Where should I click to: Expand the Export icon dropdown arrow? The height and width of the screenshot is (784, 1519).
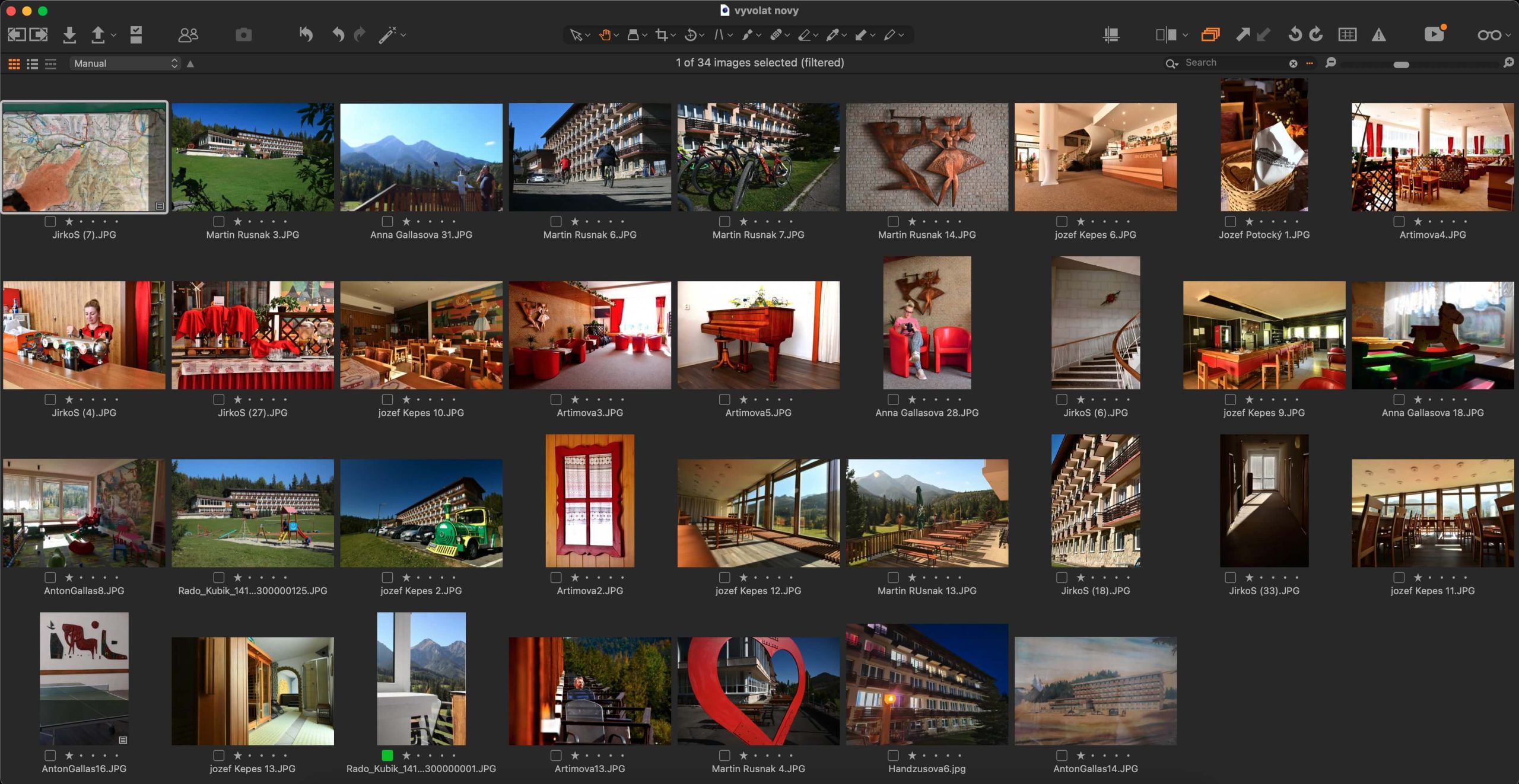click(114, 35)
